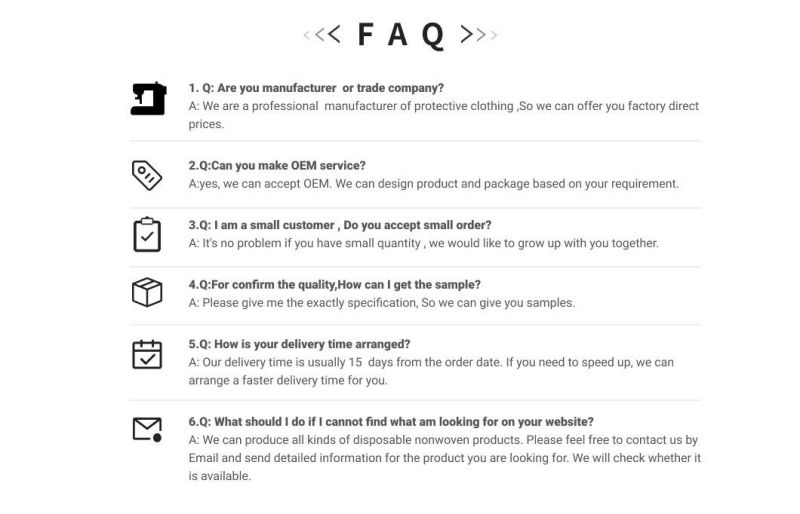
Task: Click the answer about small quantity
Action: [423, 243]
